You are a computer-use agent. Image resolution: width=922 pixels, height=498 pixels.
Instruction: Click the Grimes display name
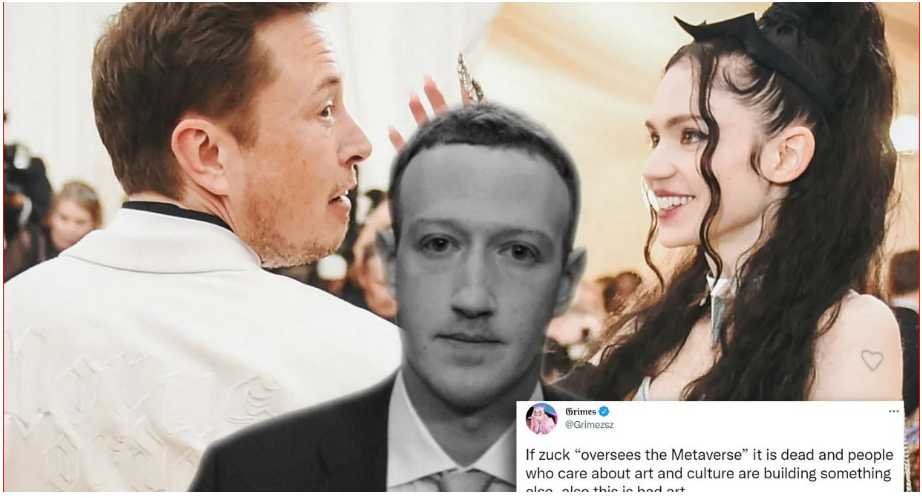(580, 412)
